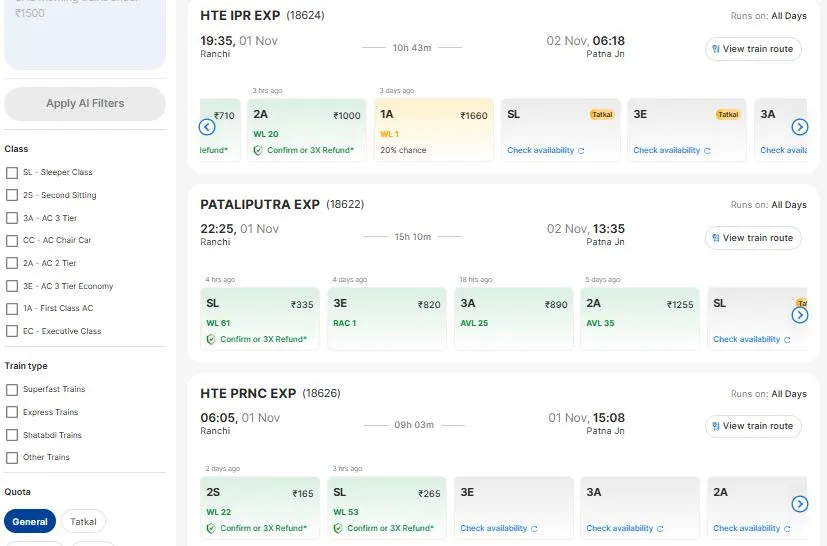Filter by Shatabdi Trains
Image resolution: width=827 pixels, height=546 pixels.
click(x=12, y=435)
